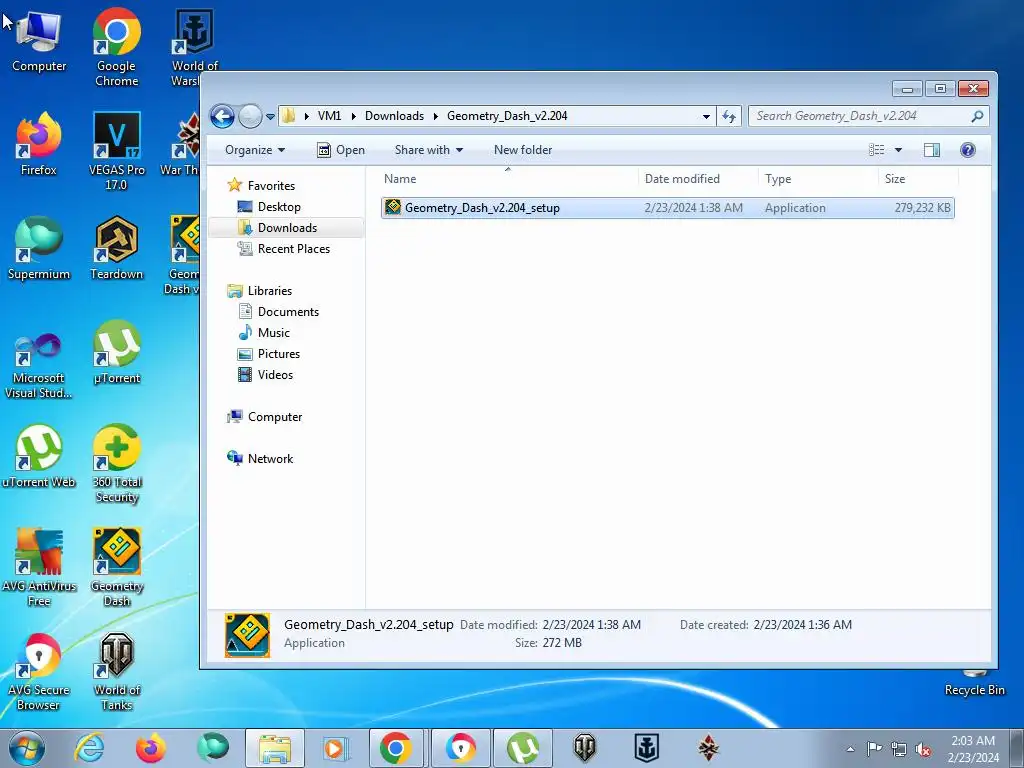Screen dimensions: 1024x768
Task: Select the Teardown desktop icon
Action: (116, 249)
